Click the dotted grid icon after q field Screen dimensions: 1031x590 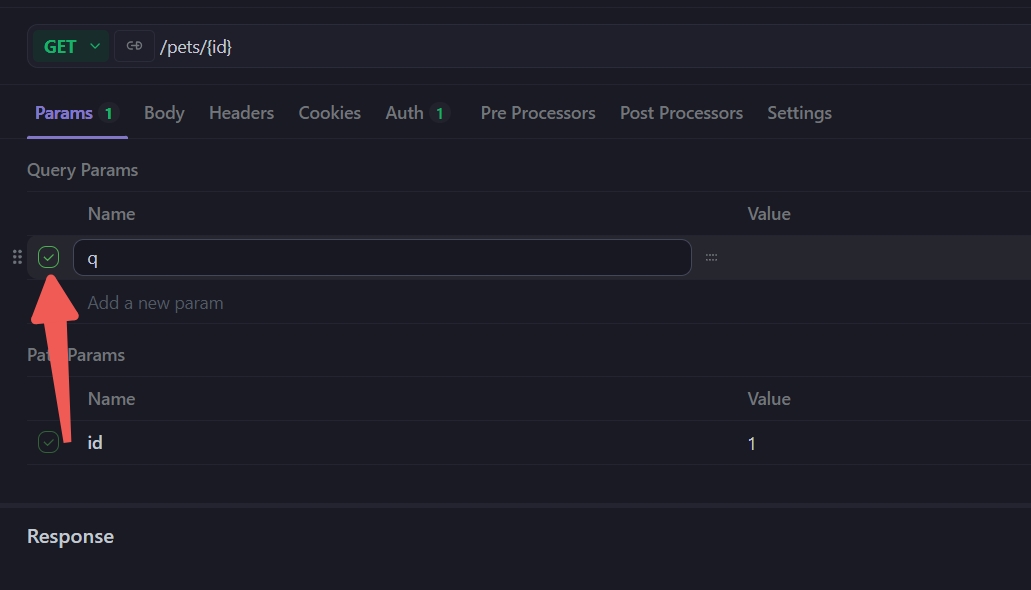tap(711, 257)
